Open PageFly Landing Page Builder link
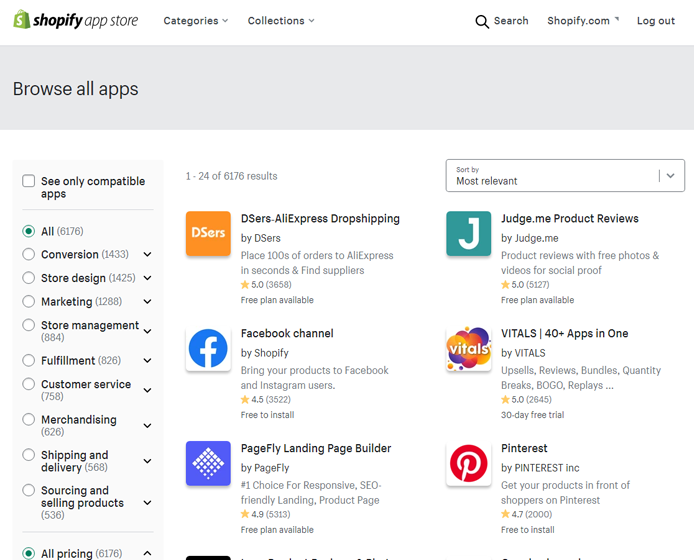 [x=316, y=448]
